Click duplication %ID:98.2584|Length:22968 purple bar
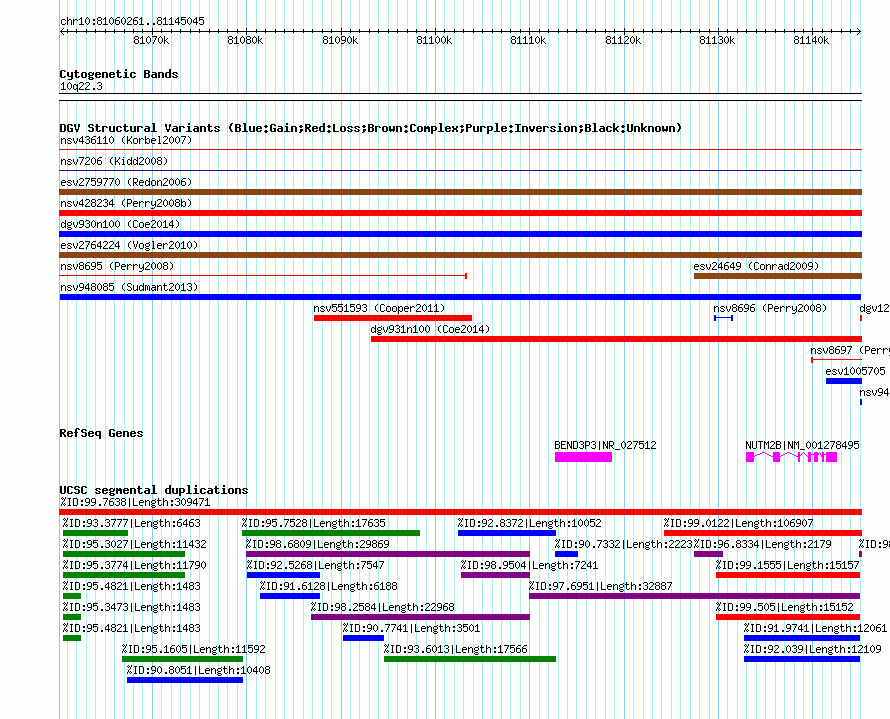Screen dimensions: 890x719 tap(421, 617)
